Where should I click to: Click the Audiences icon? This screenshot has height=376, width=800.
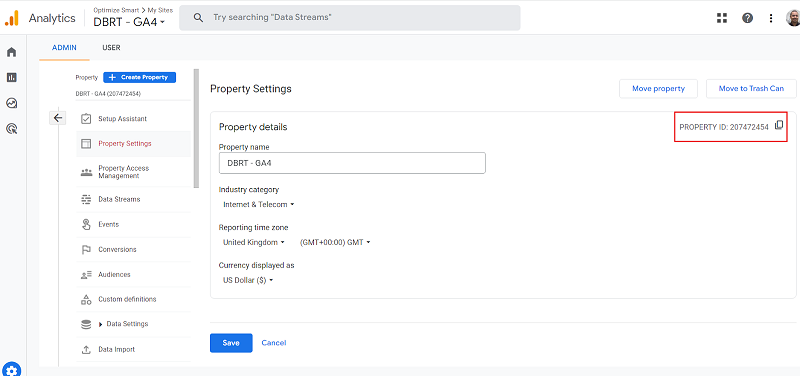[x=86, y=275]
